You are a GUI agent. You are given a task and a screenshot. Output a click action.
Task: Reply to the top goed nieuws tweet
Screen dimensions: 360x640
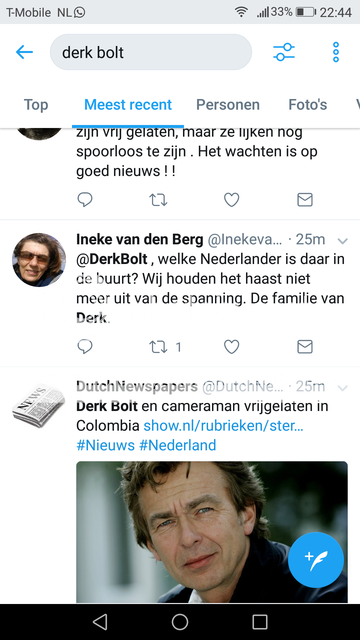click(85, 200)
